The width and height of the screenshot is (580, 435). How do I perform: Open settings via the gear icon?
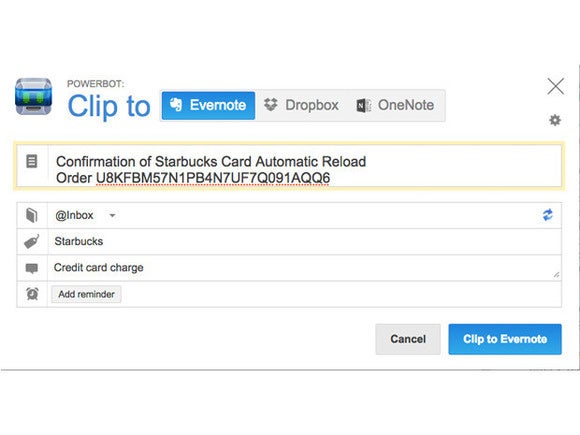click(554, 120)
